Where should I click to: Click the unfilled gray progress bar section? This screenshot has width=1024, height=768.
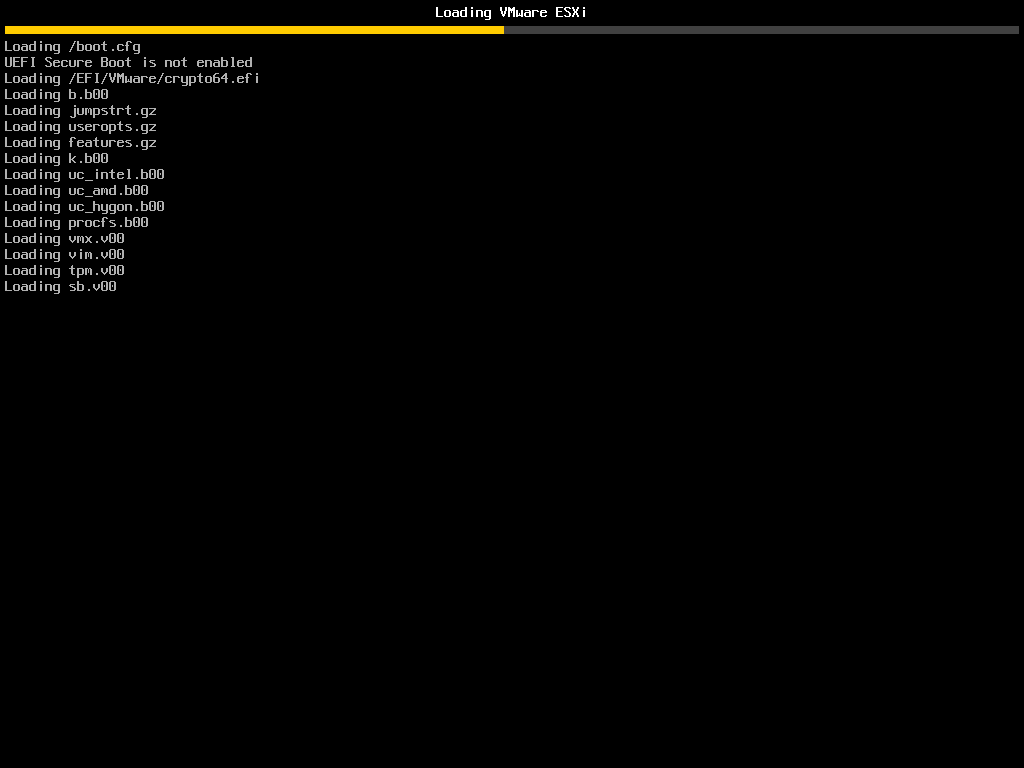760,31
